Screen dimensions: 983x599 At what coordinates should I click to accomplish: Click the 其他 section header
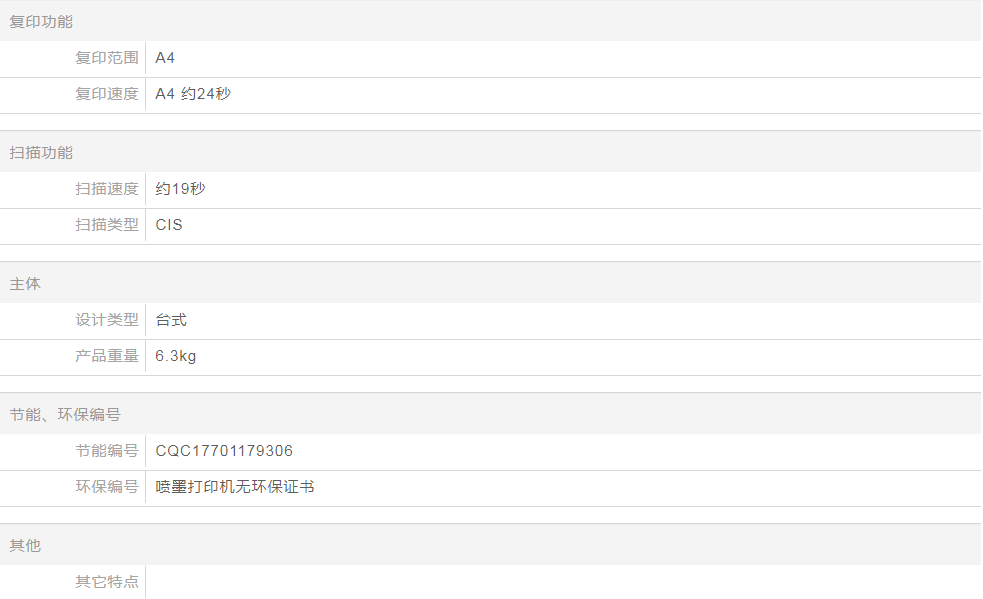tap(25, 545)
